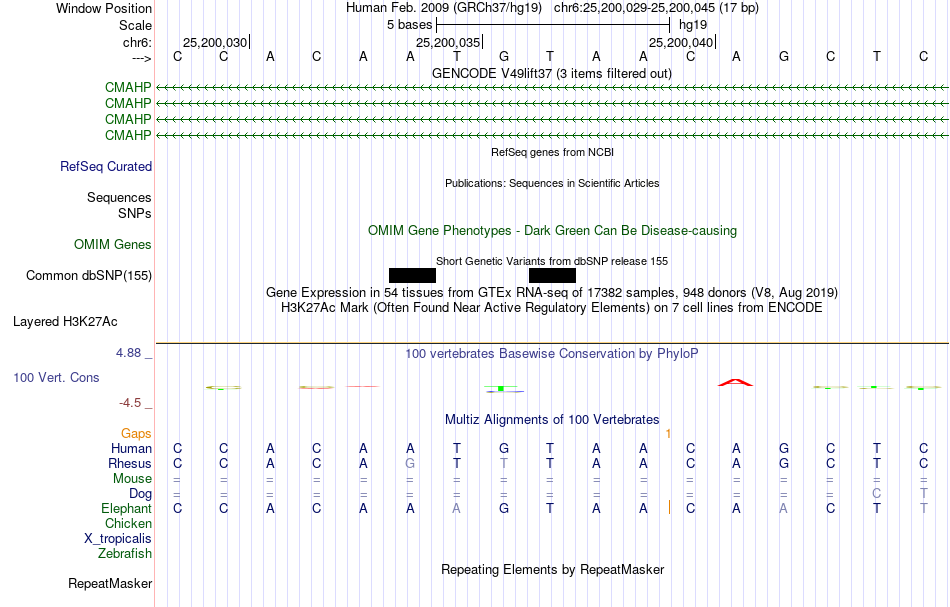The image size is (950, 607).
Task: Click the Window Position label
Action: [x=104, y=8]
